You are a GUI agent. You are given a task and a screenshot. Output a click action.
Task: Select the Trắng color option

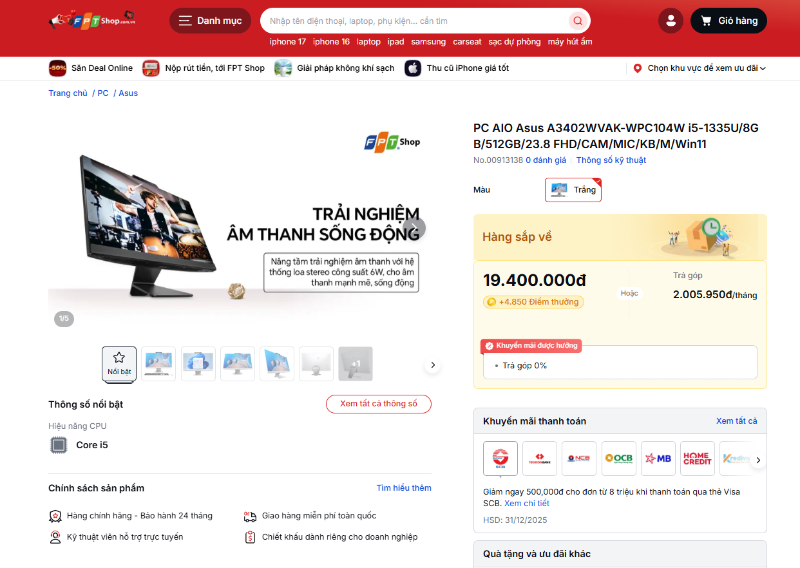573,190
